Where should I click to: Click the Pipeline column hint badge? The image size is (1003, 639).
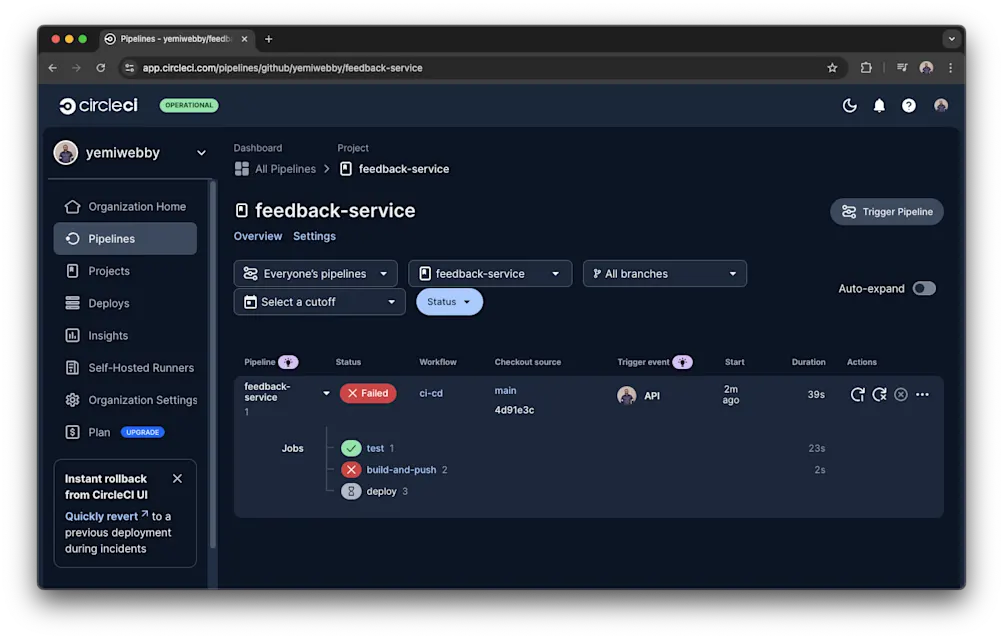[287, 362]
